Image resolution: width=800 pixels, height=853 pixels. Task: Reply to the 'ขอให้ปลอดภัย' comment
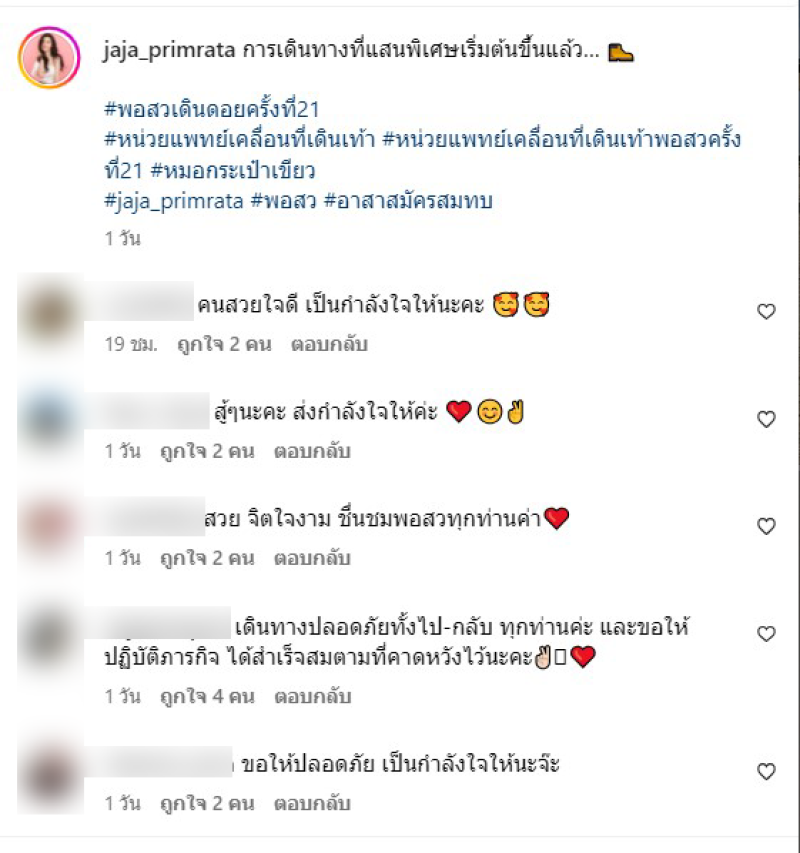tap(312, 803)
